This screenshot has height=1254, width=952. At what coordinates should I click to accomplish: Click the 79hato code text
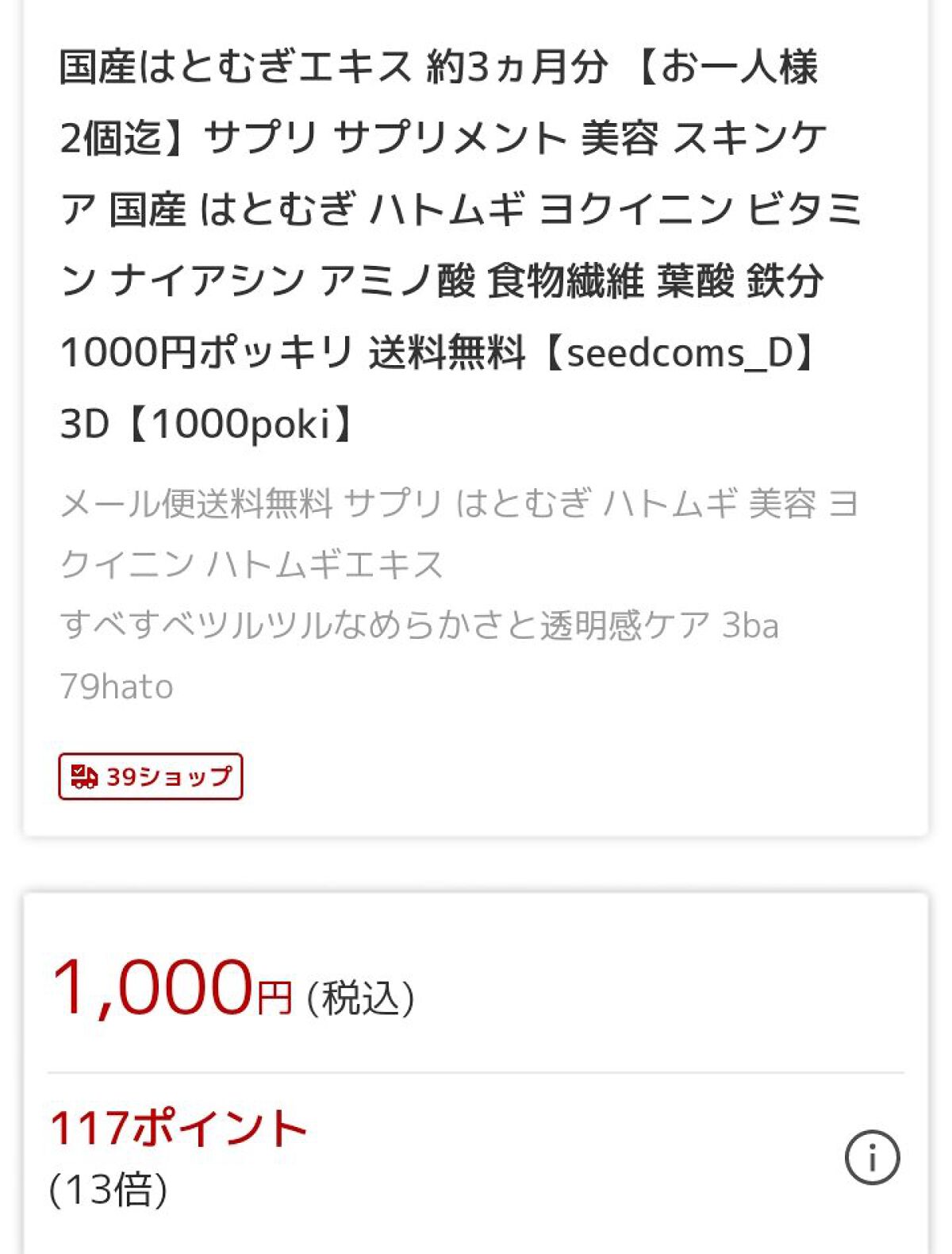(117, 687)
